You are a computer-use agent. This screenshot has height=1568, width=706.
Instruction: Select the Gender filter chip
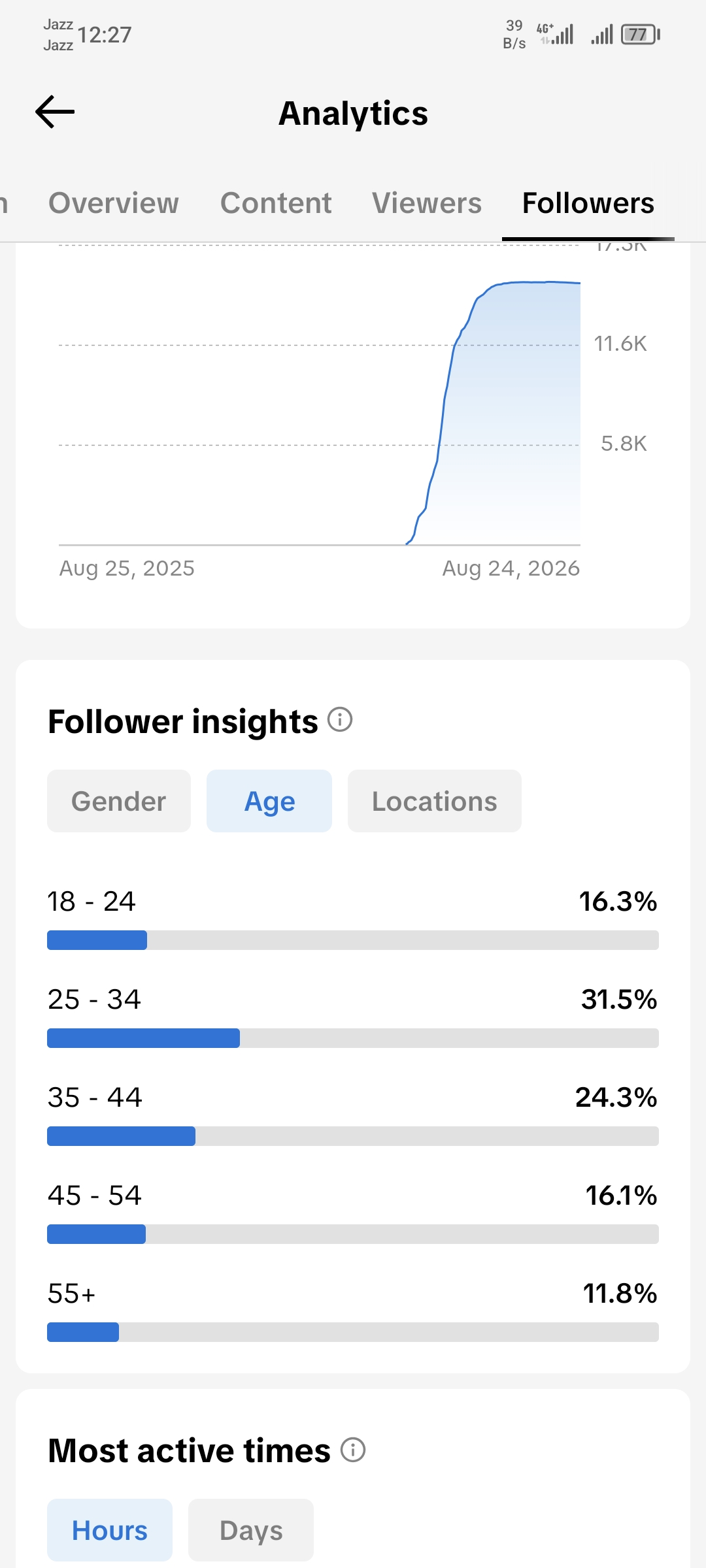(119, 801)
